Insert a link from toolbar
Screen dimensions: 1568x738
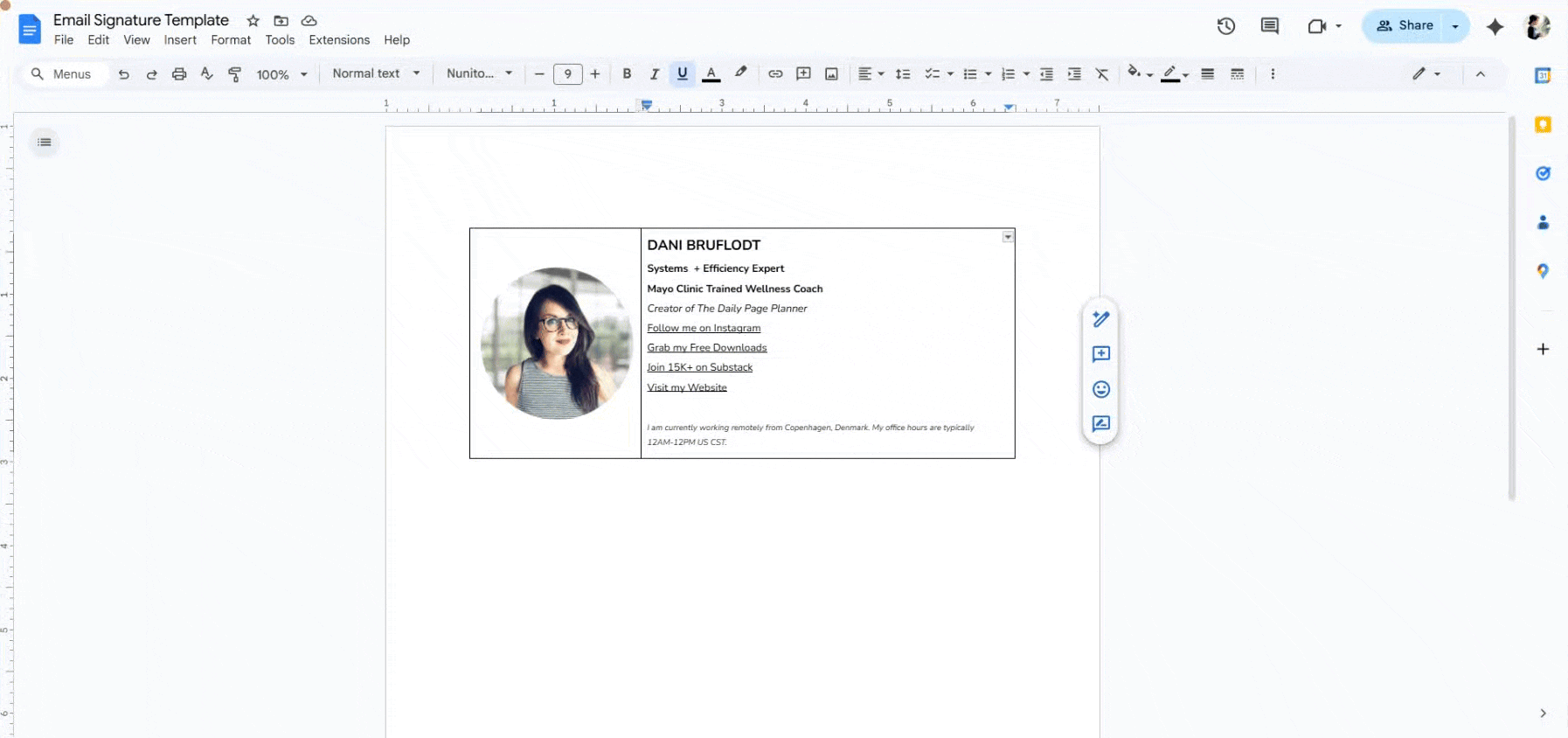(x=775, y=74)
